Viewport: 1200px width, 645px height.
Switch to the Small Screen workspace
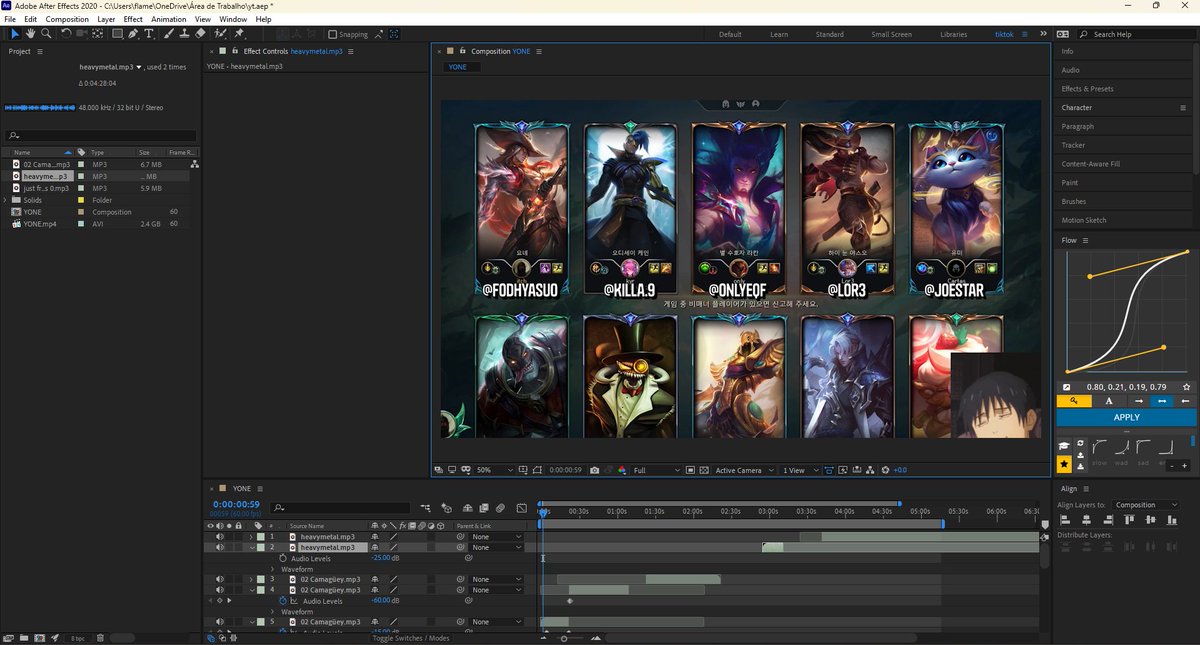point(891,34)
